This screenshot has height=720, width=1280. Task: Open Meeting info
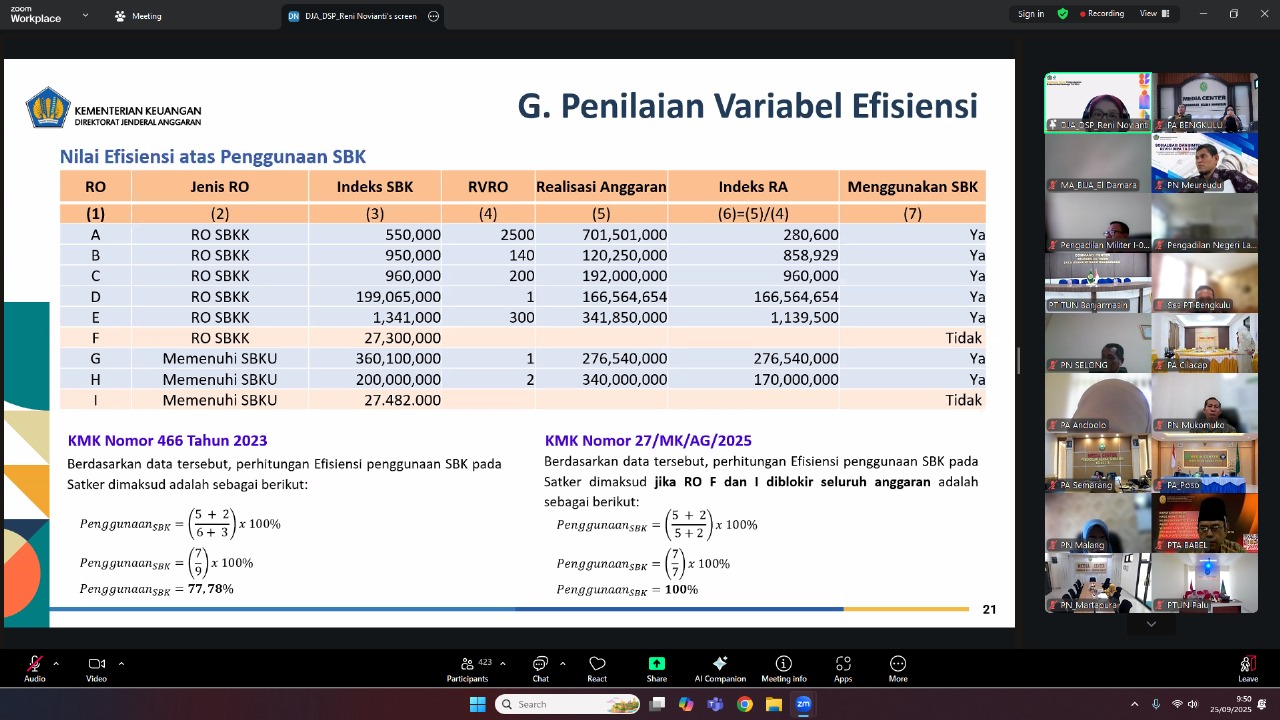783,667
